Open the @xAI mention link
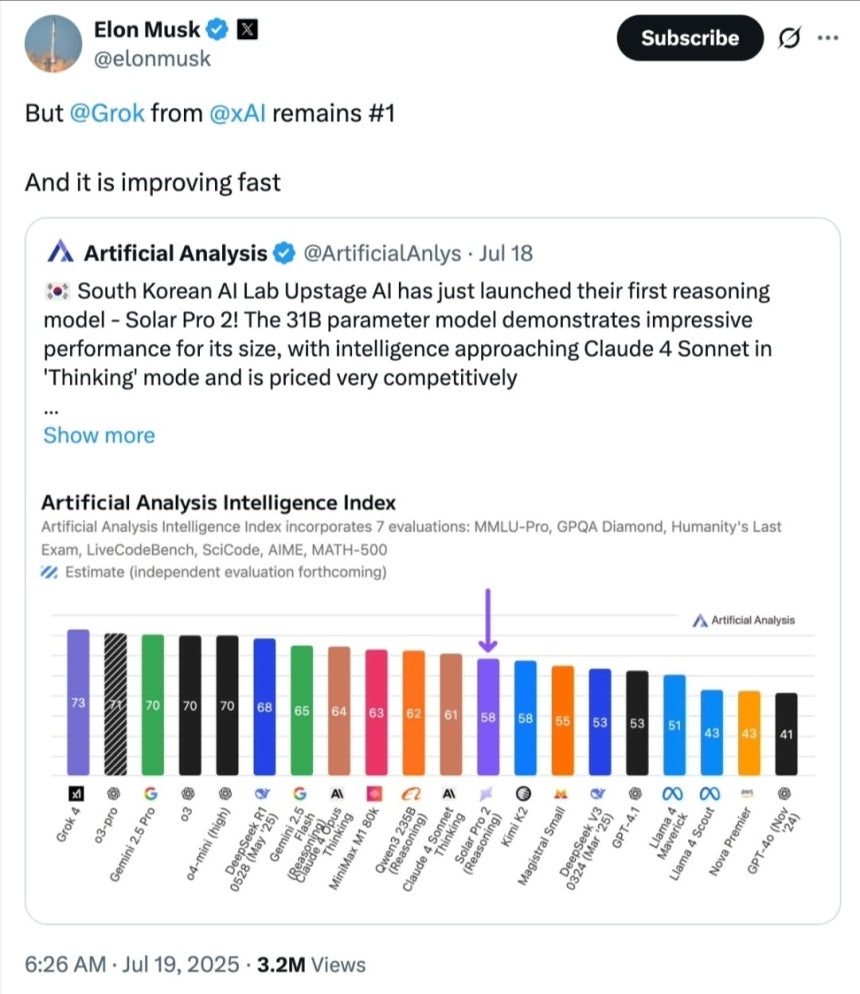The height and width of the screenshot is (994, 860). click(x=237, y=113)
